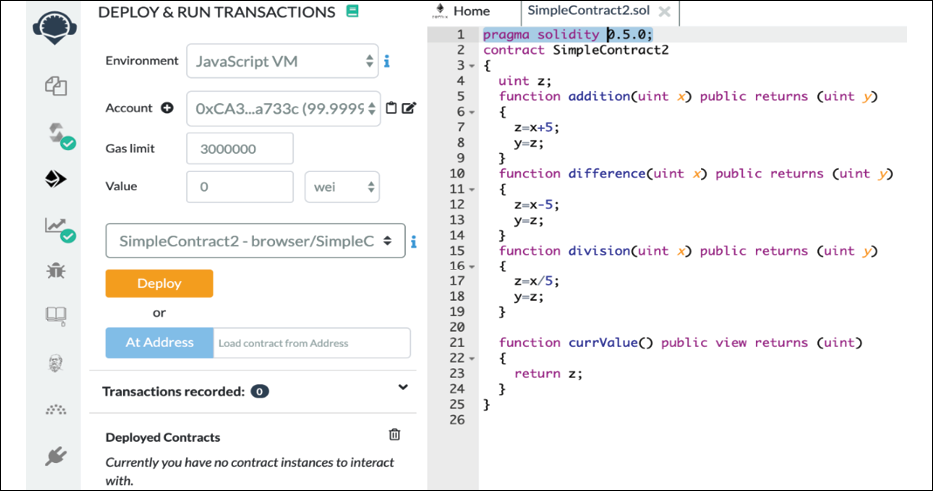Collapse code fold arrow at line 11
The image size is (933, 491).
coord(472,189)
